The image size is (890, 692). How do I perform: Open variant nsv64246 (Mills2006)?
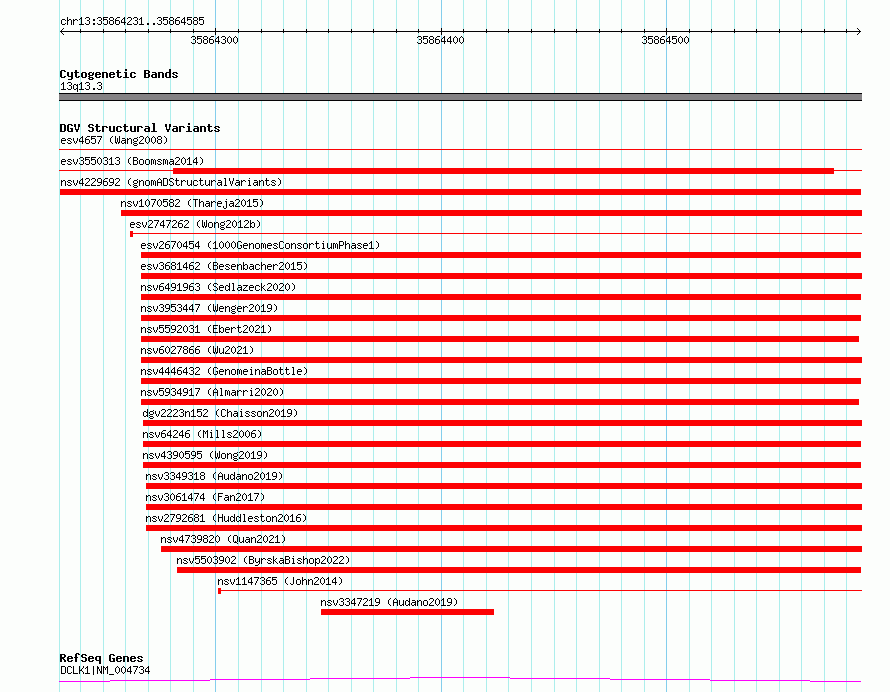point(202,434)
